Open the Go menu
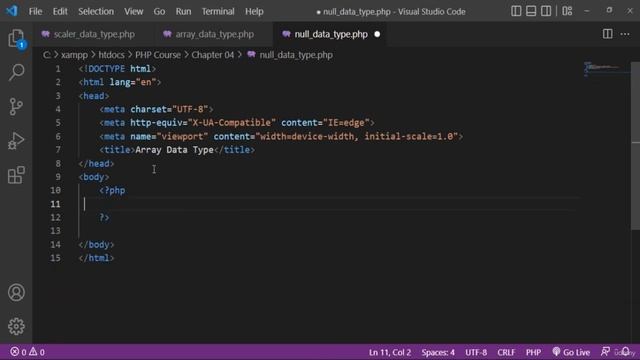This screenshot has height=360, width=640. click(159, 11)
